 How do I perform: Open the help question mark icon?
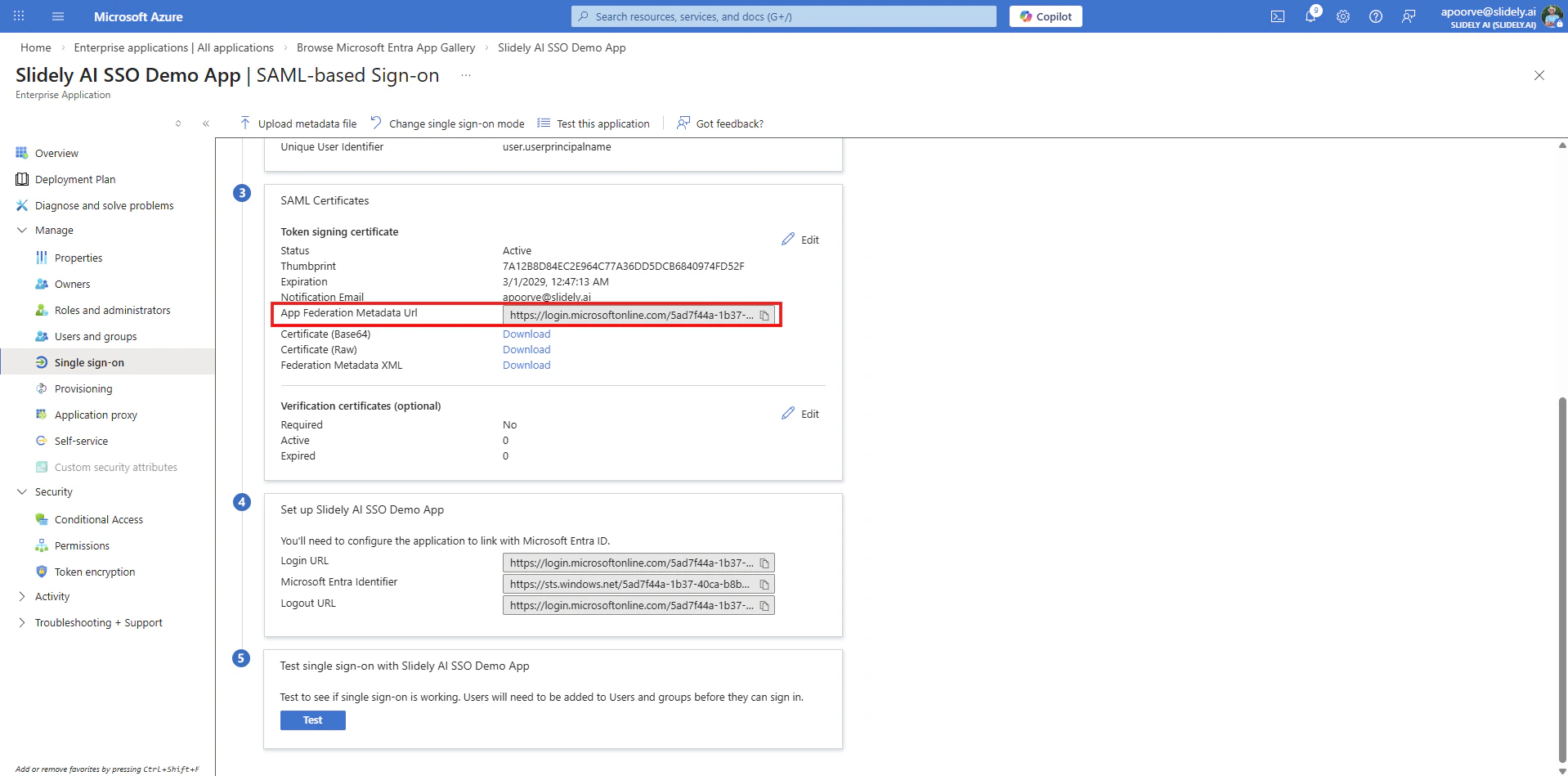pyautogui.click(x=1376, y=16)
